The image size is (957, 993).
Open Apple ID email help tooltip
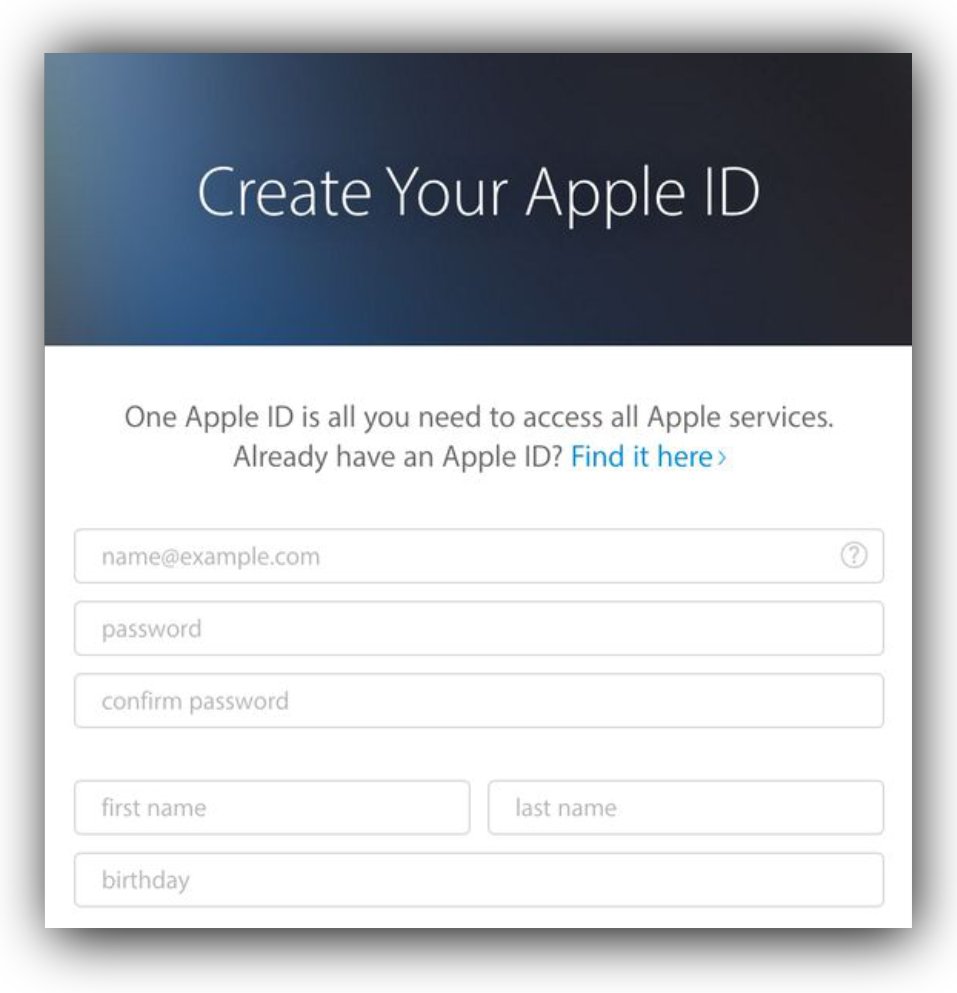pos(853,555)
